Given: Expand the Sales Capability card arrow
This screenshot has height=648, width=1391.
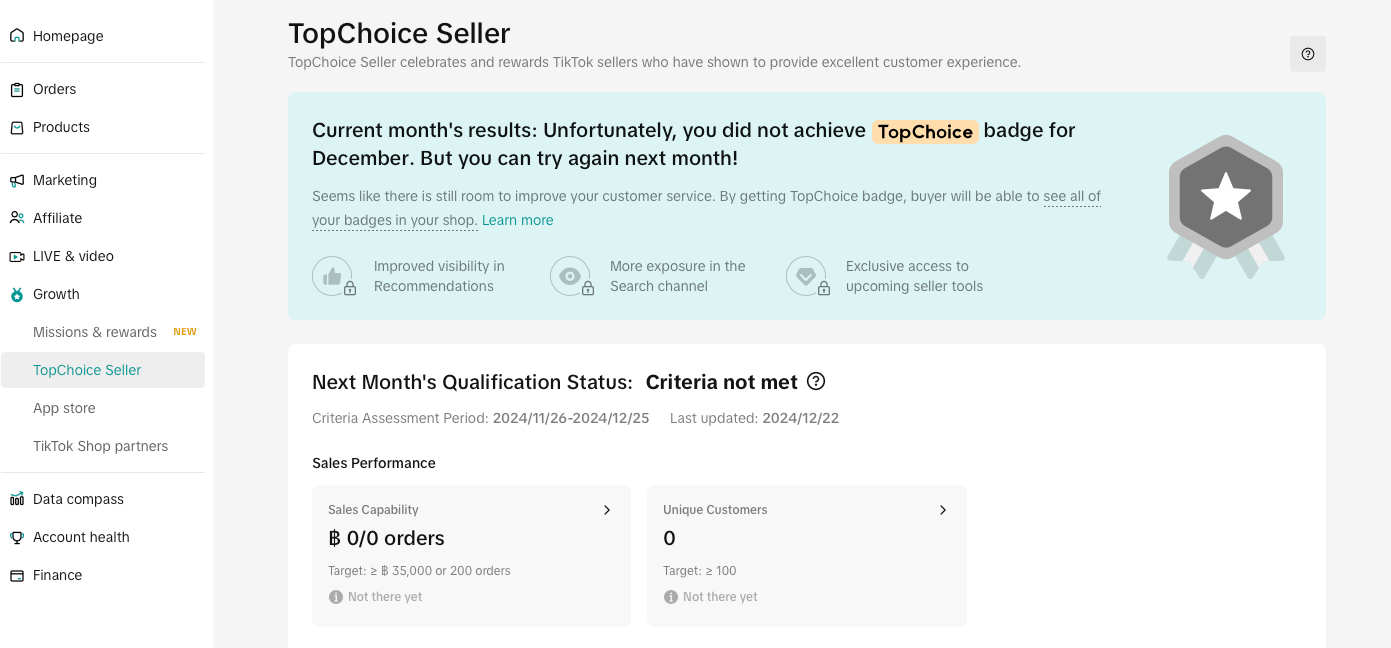Looking at the screenshot, I should coord(606,510).
